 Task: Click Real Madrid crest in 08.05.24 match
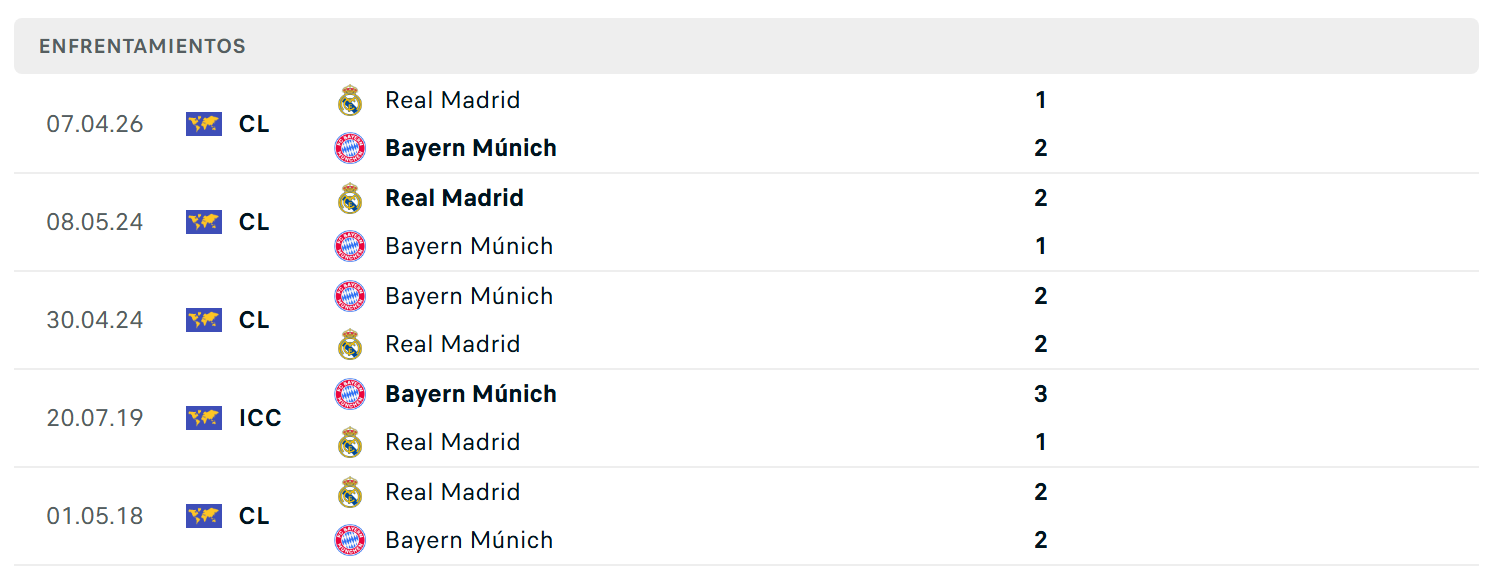[350, 198]
